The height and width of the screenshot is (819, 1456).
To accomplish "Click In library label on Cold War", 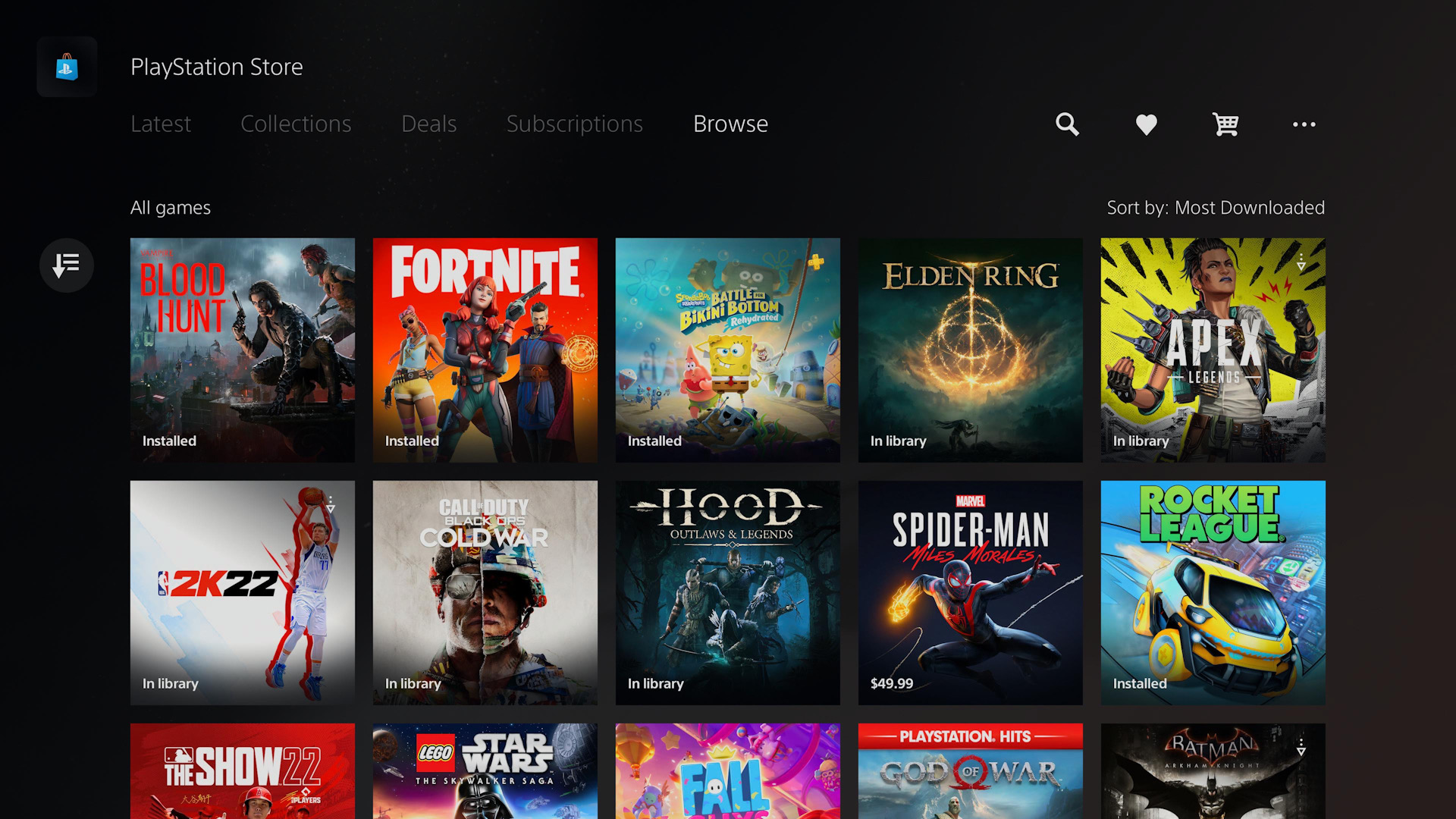I will (x=413, y=684).
